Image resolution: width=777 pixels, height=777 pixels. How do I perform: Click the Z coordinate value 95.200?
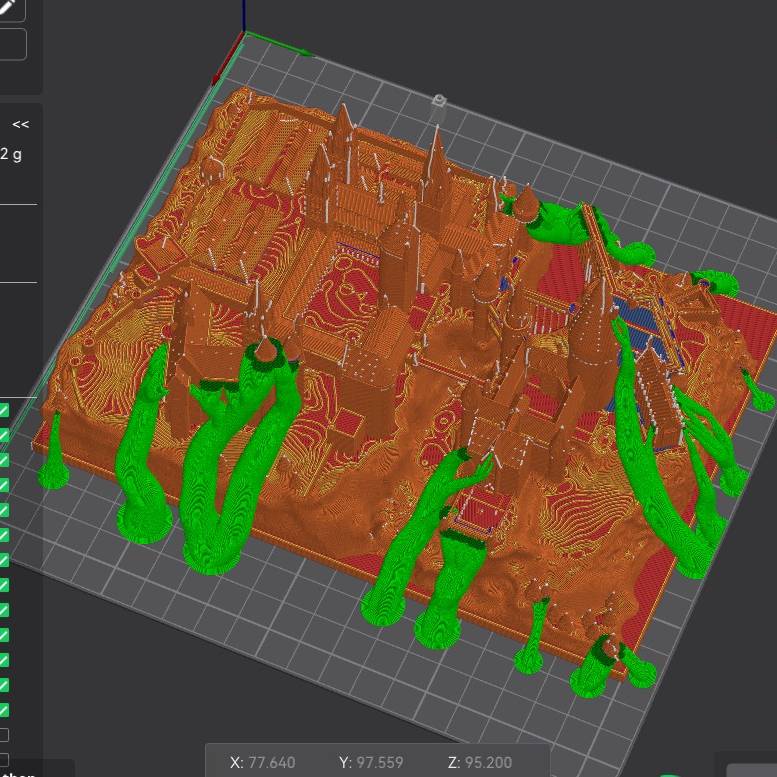point(488,762)
